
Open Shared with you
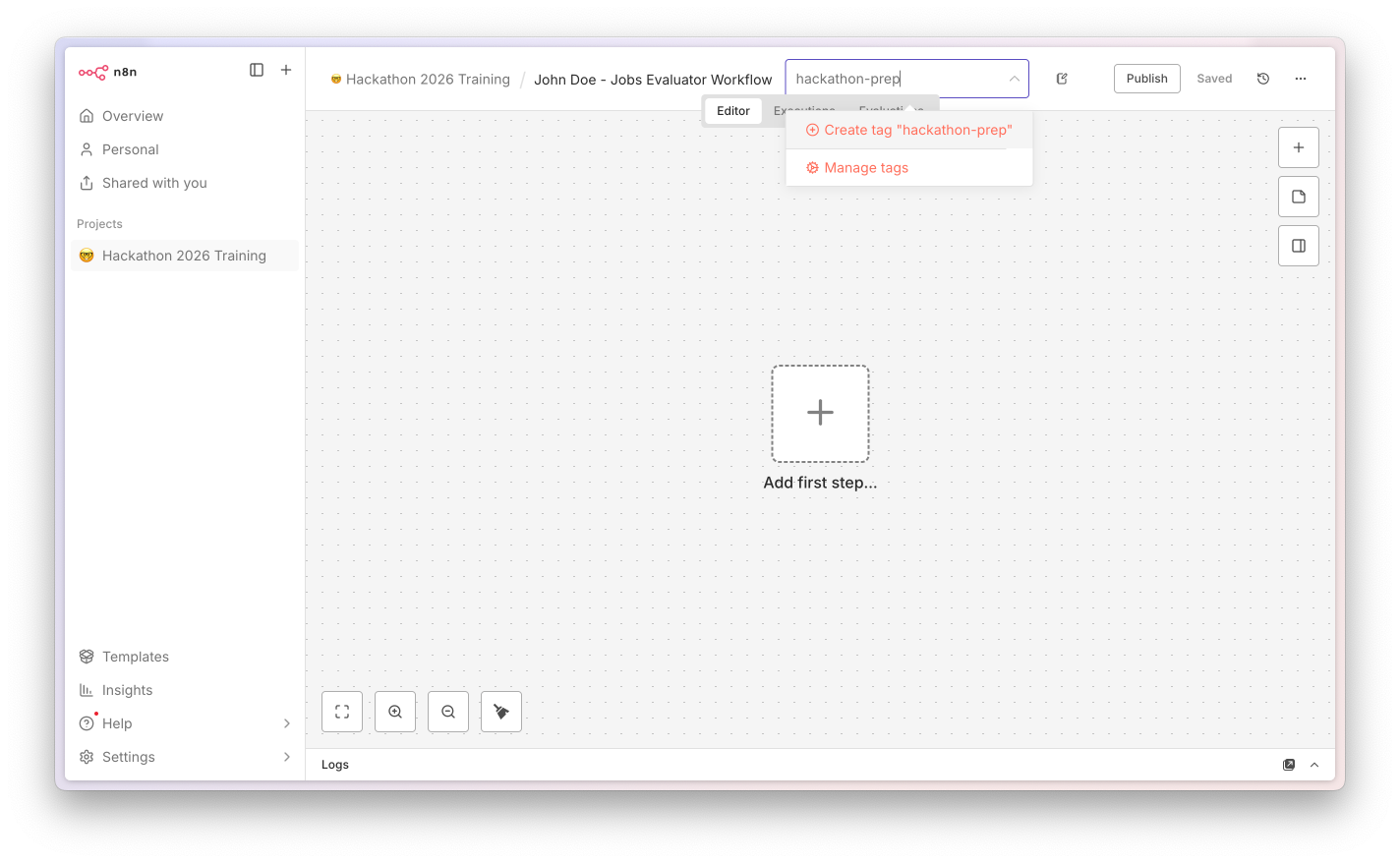tap(185, 183)
